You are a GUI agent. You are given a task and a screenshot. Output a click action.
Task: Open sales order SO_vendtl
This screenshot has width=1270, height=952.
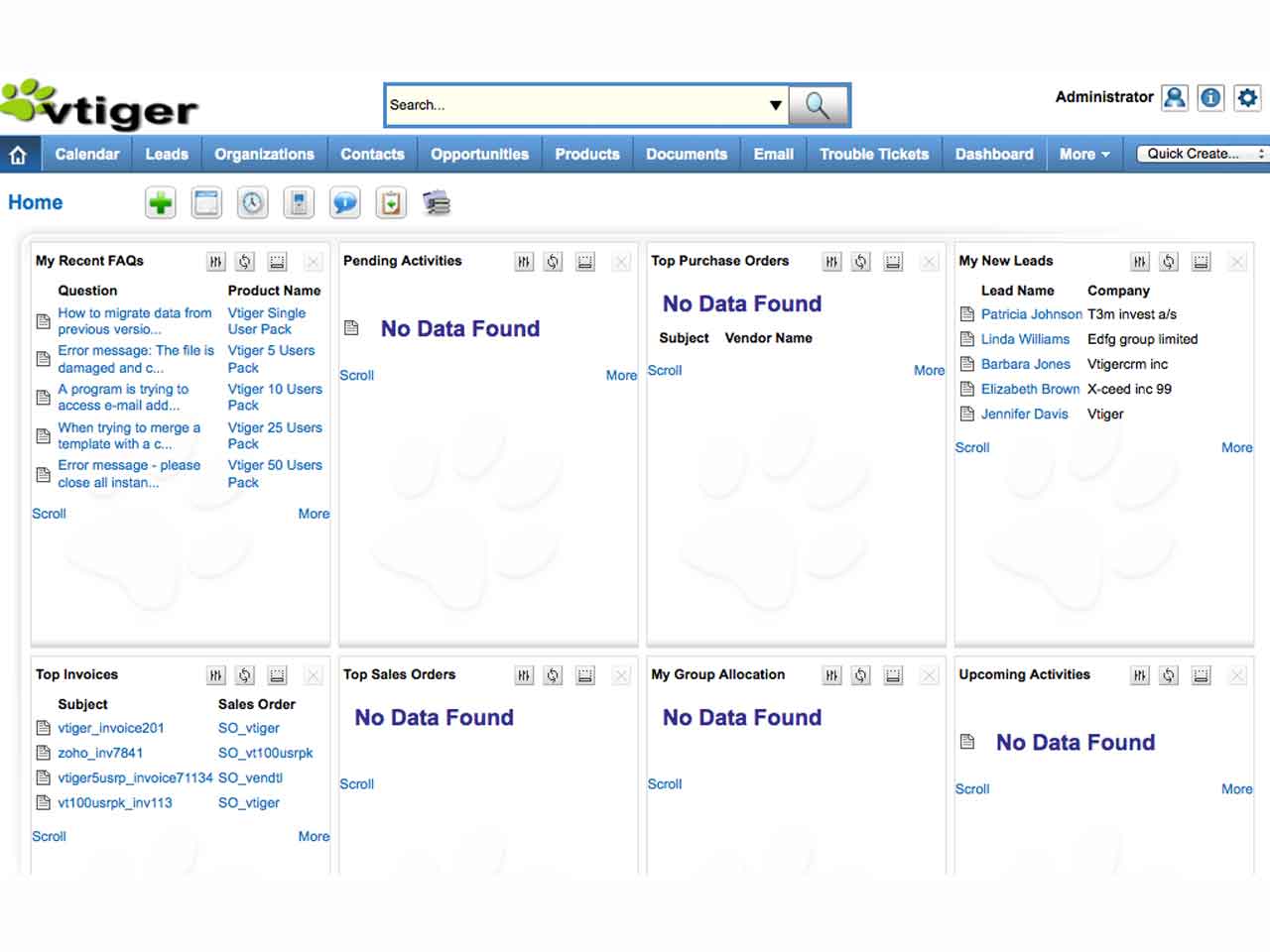250,777
